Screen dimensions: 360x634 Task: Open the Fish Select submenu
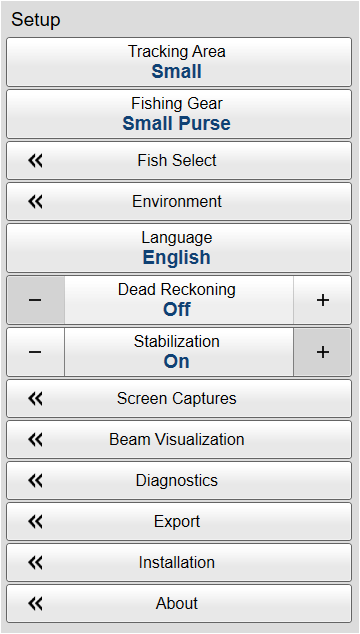click(179, 161)
